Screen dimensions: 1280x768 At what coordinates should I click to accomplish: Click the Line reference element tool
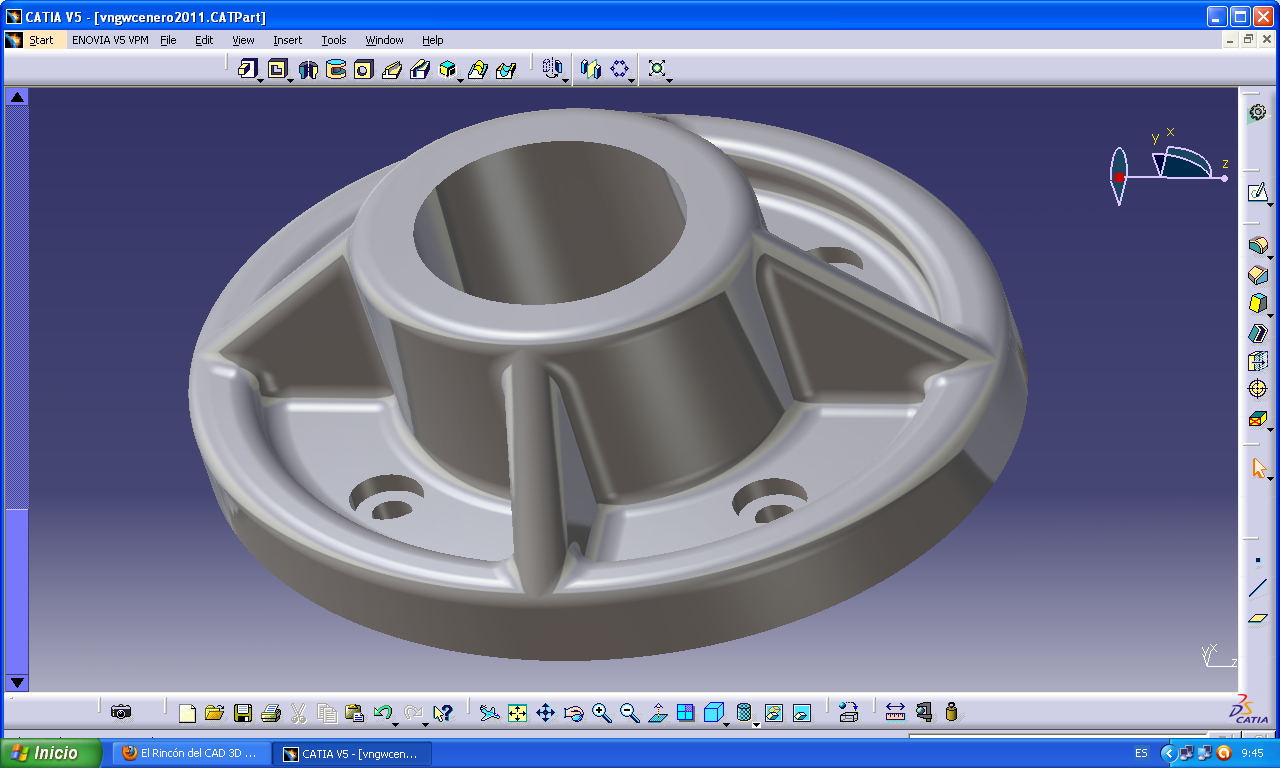(1258, 589)
